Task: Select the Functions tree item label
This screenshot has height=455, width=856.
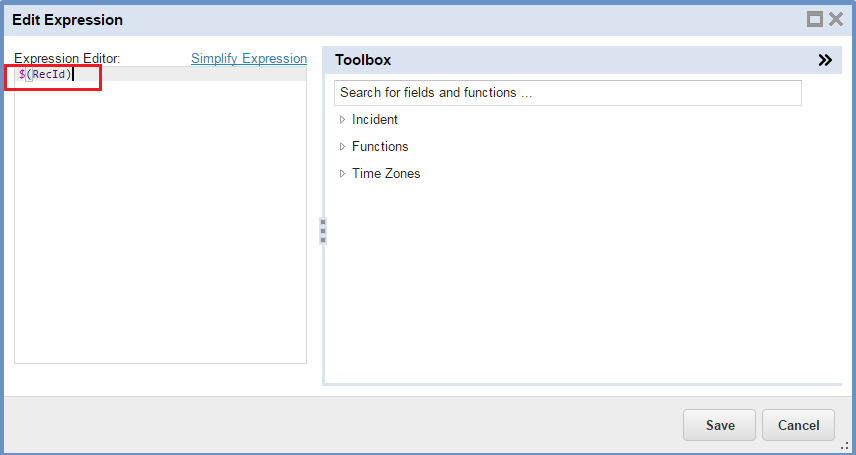Action: [380, 147]
